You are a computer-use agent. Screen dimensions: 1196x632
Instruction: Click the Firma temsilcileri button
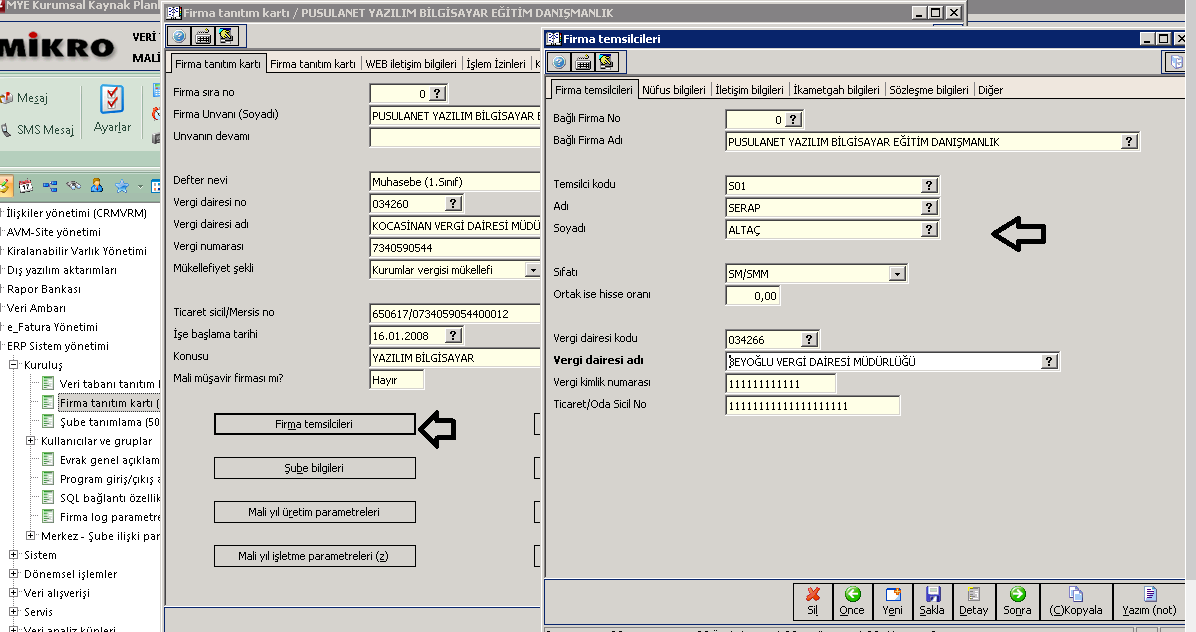pos(314,424)
